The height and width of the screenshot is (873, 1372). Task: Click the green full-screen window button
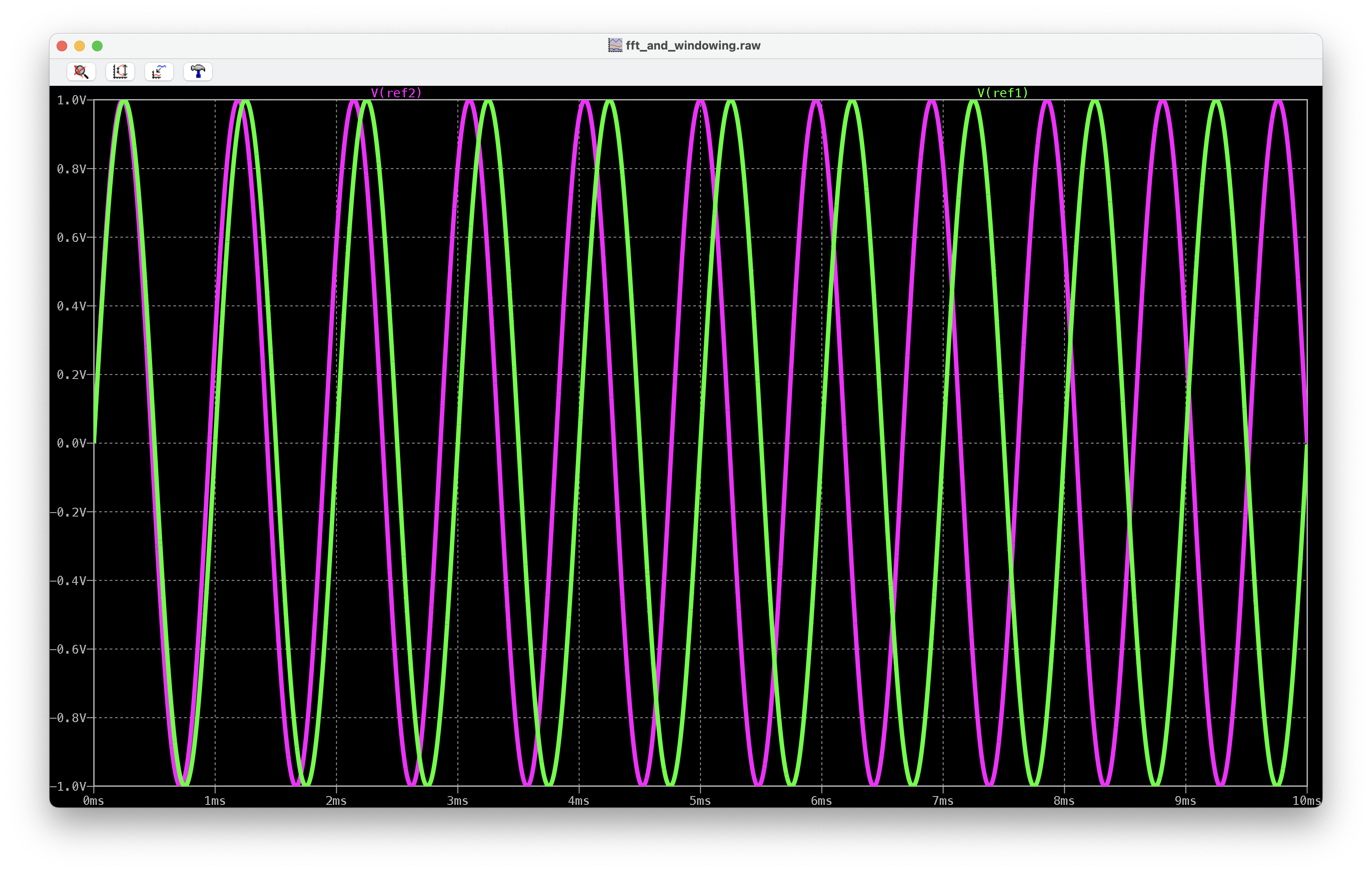tap(97, 46)
